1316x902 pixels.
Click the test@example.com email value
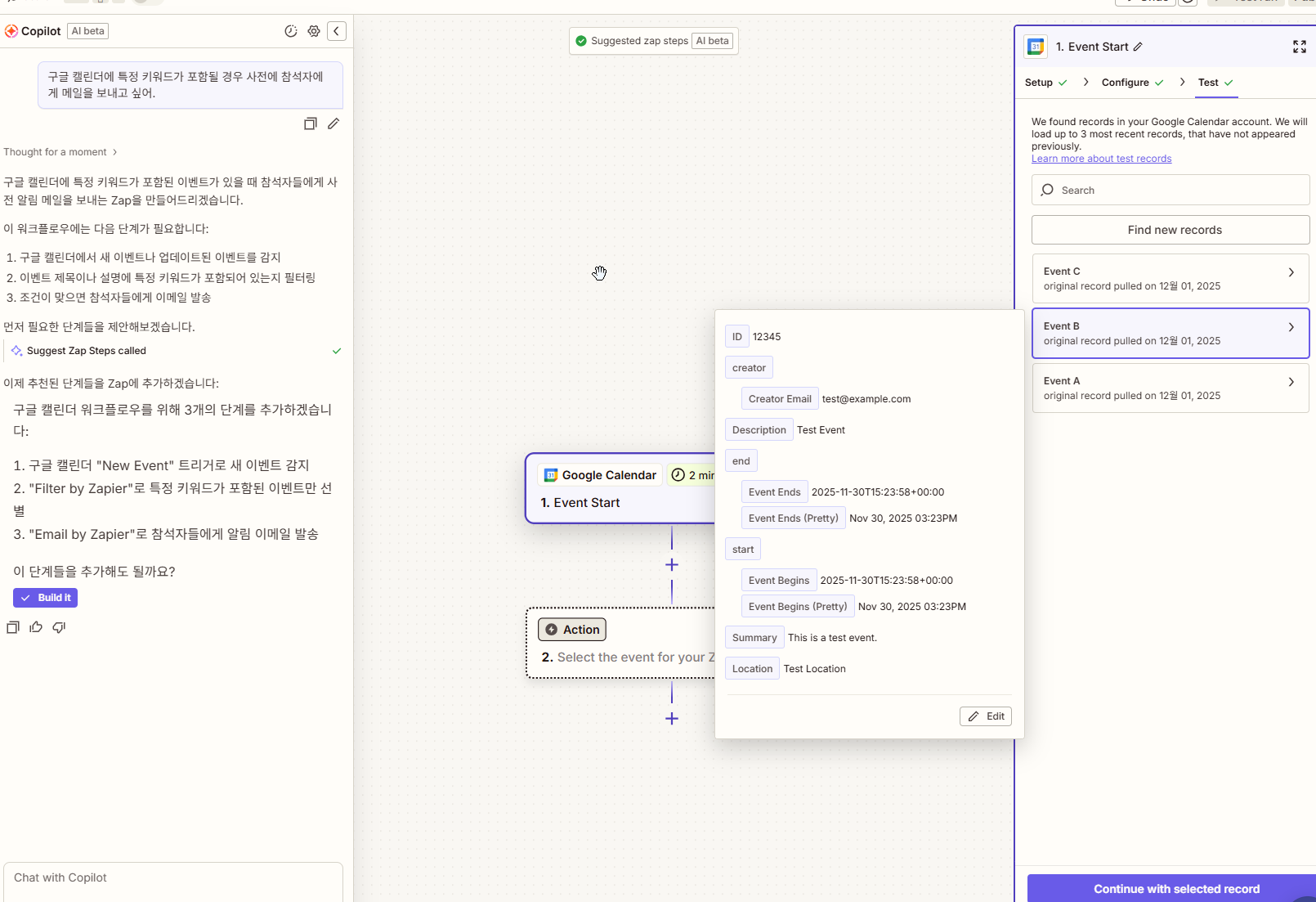pos(866,399)
